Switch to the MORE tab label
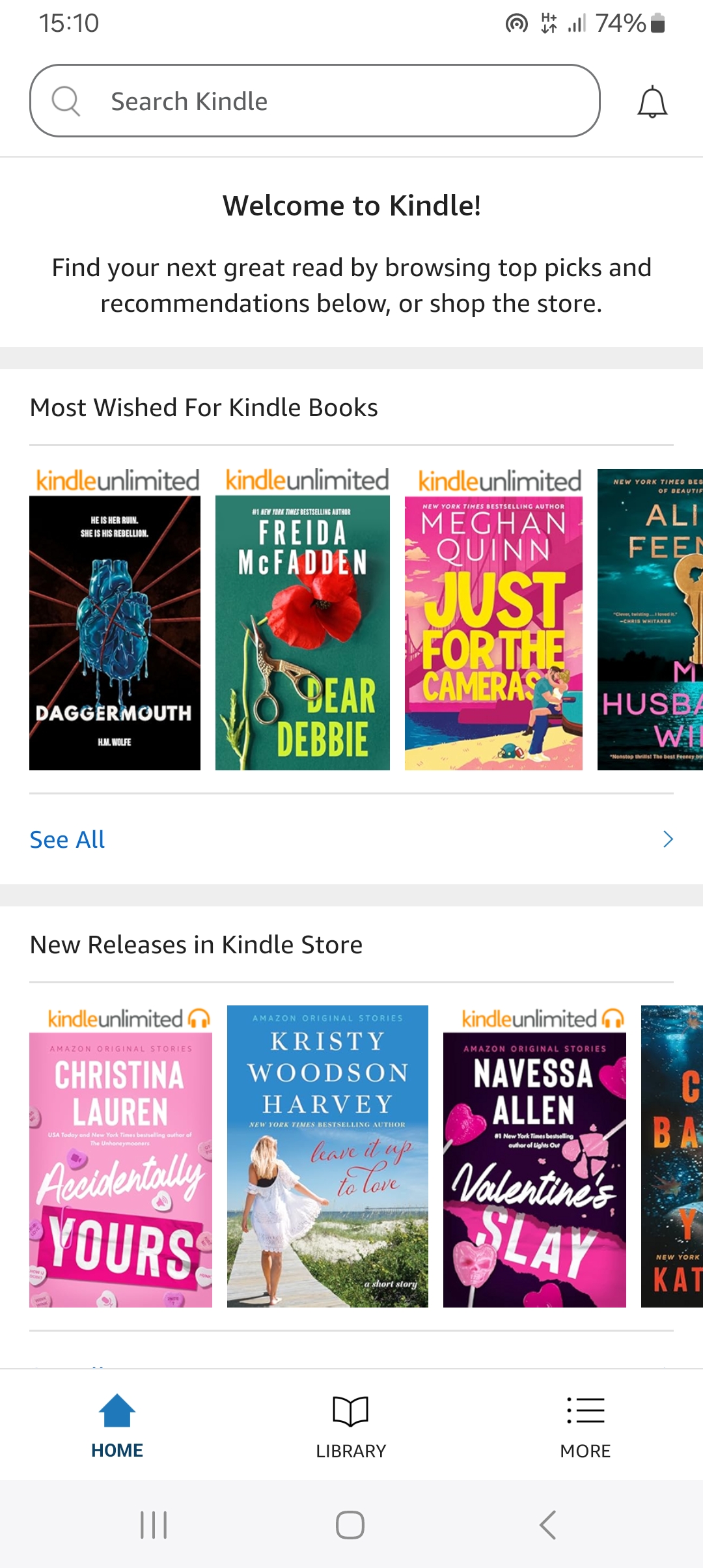Screen dimensions: 703x1568 (x=585, y=1451)
